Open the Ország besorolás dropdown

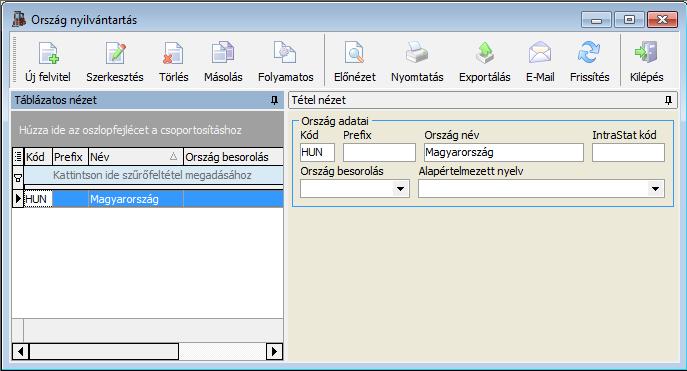[x=400, y=189]
